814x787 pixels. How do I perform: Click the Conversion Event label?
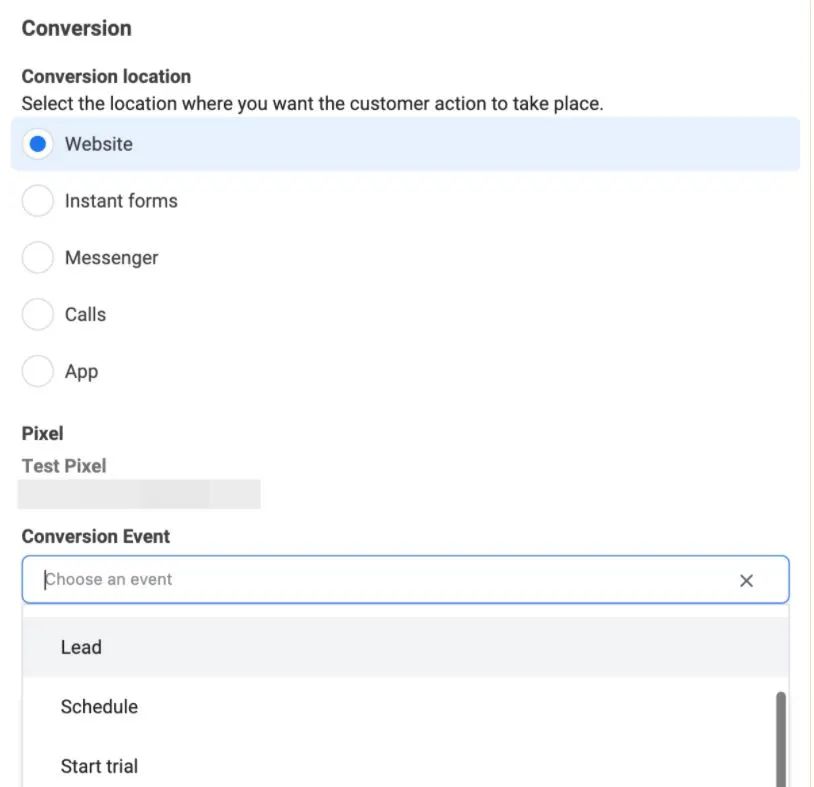[x=96, y=537]
